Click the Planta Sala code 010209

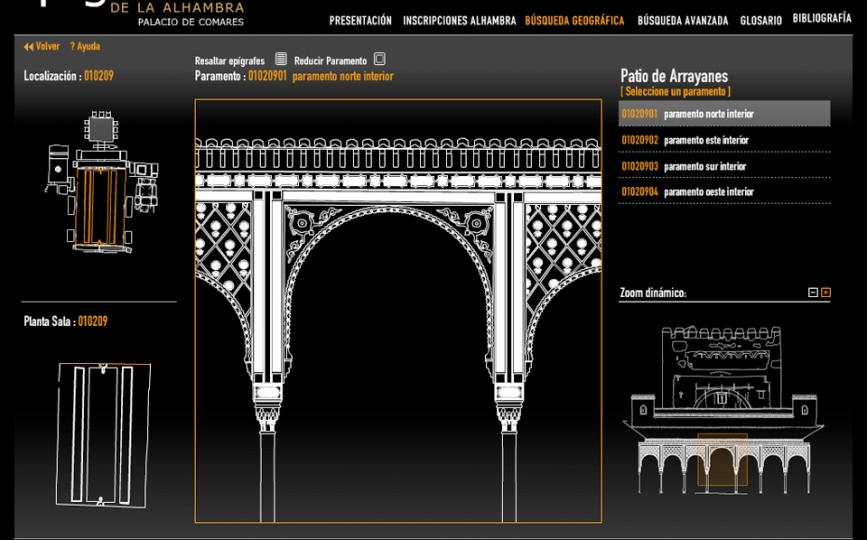tap(92, 321)
